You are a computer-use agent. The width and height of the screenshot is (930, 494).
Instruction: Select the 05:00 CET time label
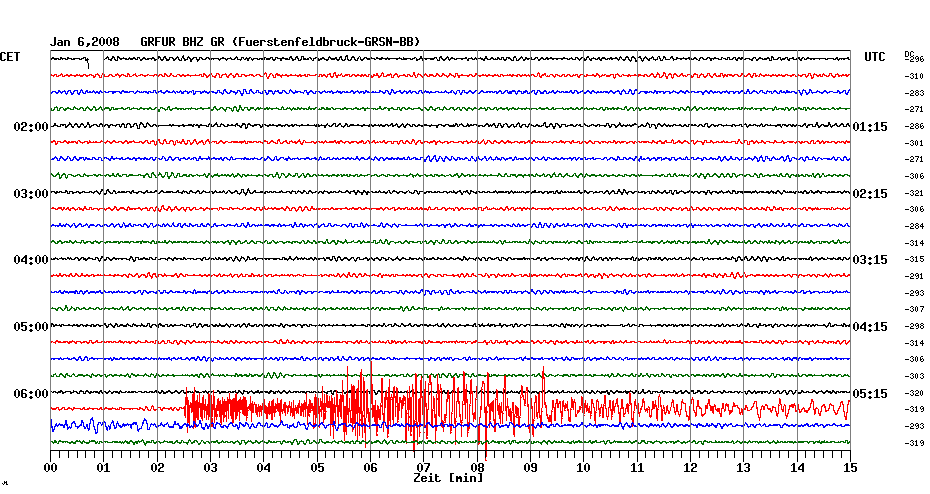pyautogui.click(x=31, y=327)
